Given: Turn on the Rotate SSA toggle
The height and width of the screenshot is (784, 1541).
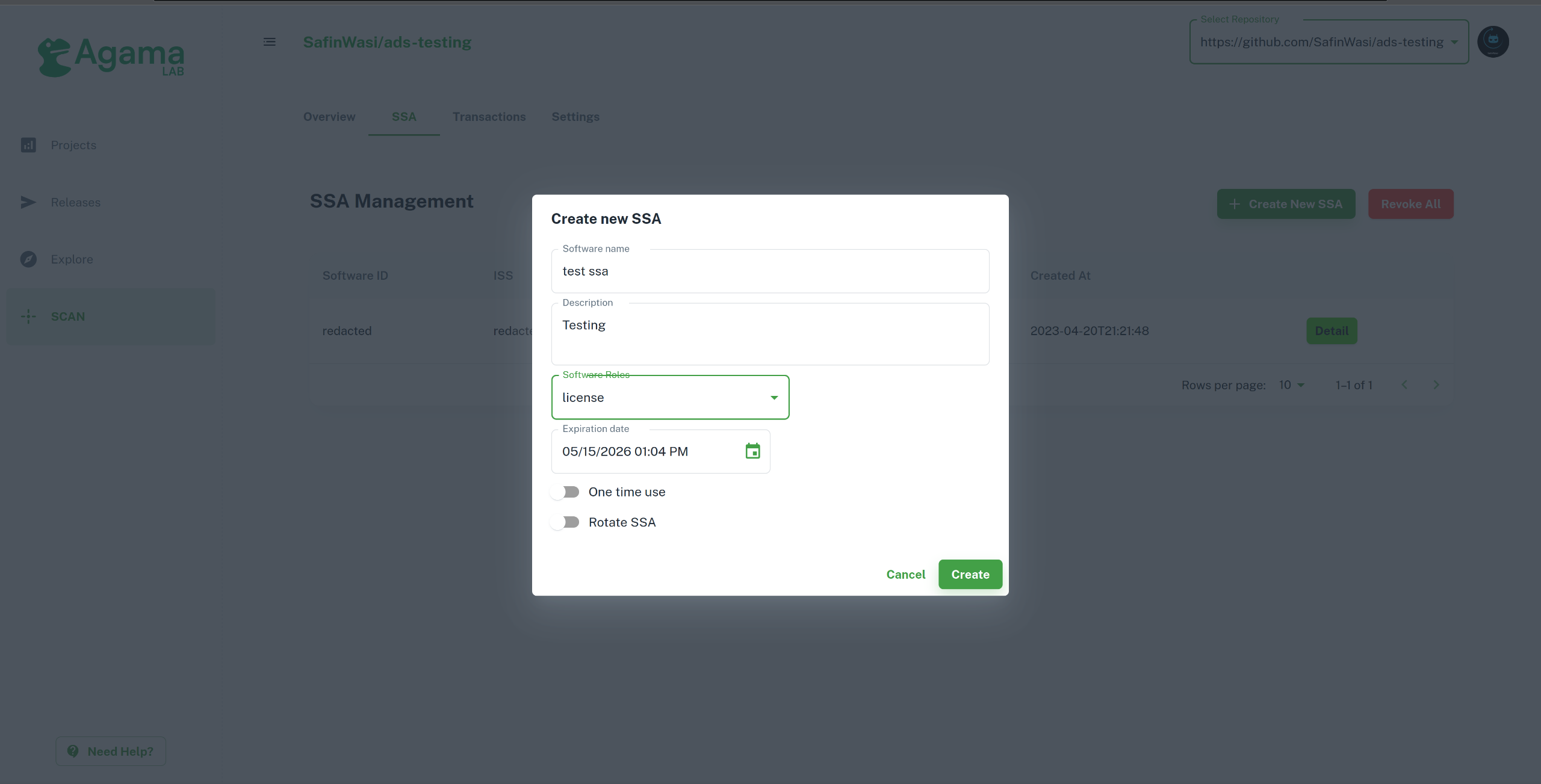Looking at the screenshot, I should [x=565, y=522].
